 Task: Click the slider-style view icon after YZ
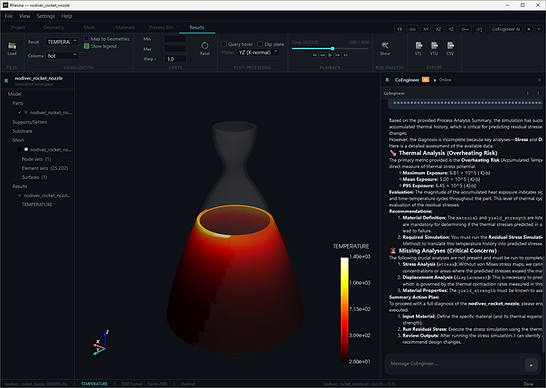click(x=465, y=29)
